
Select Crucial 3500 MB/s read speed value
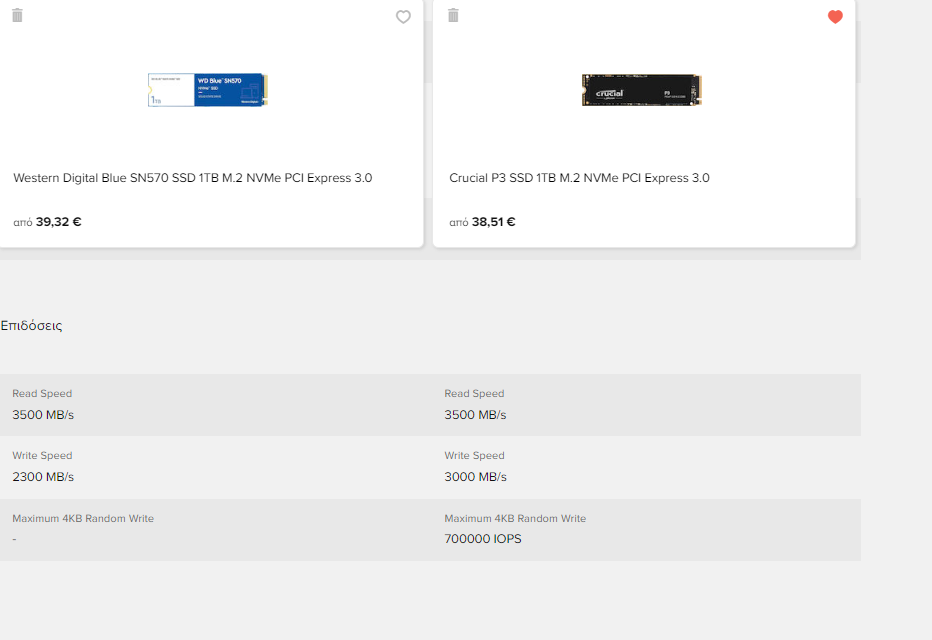coord(475,415)
